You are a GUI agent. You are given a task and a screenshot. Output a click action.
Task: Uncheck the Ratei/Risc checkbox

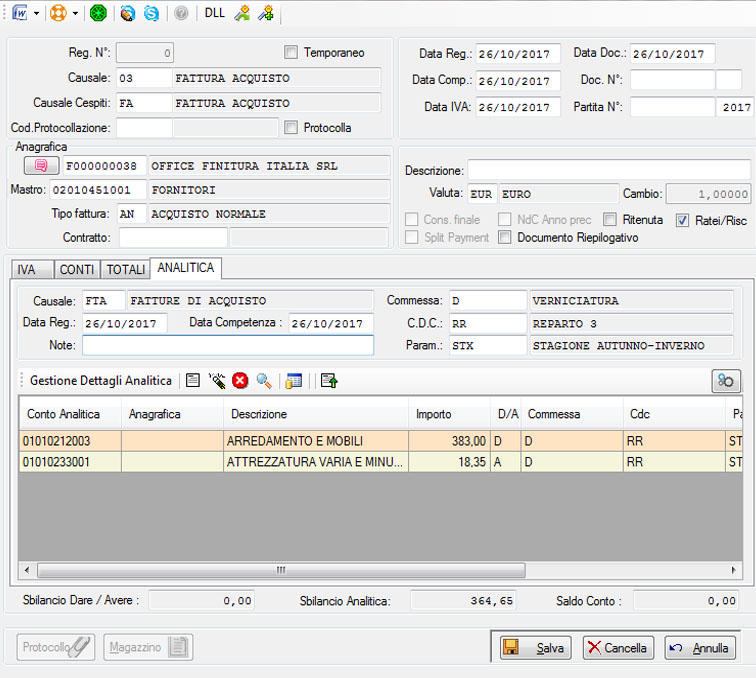tap(682, 220)
